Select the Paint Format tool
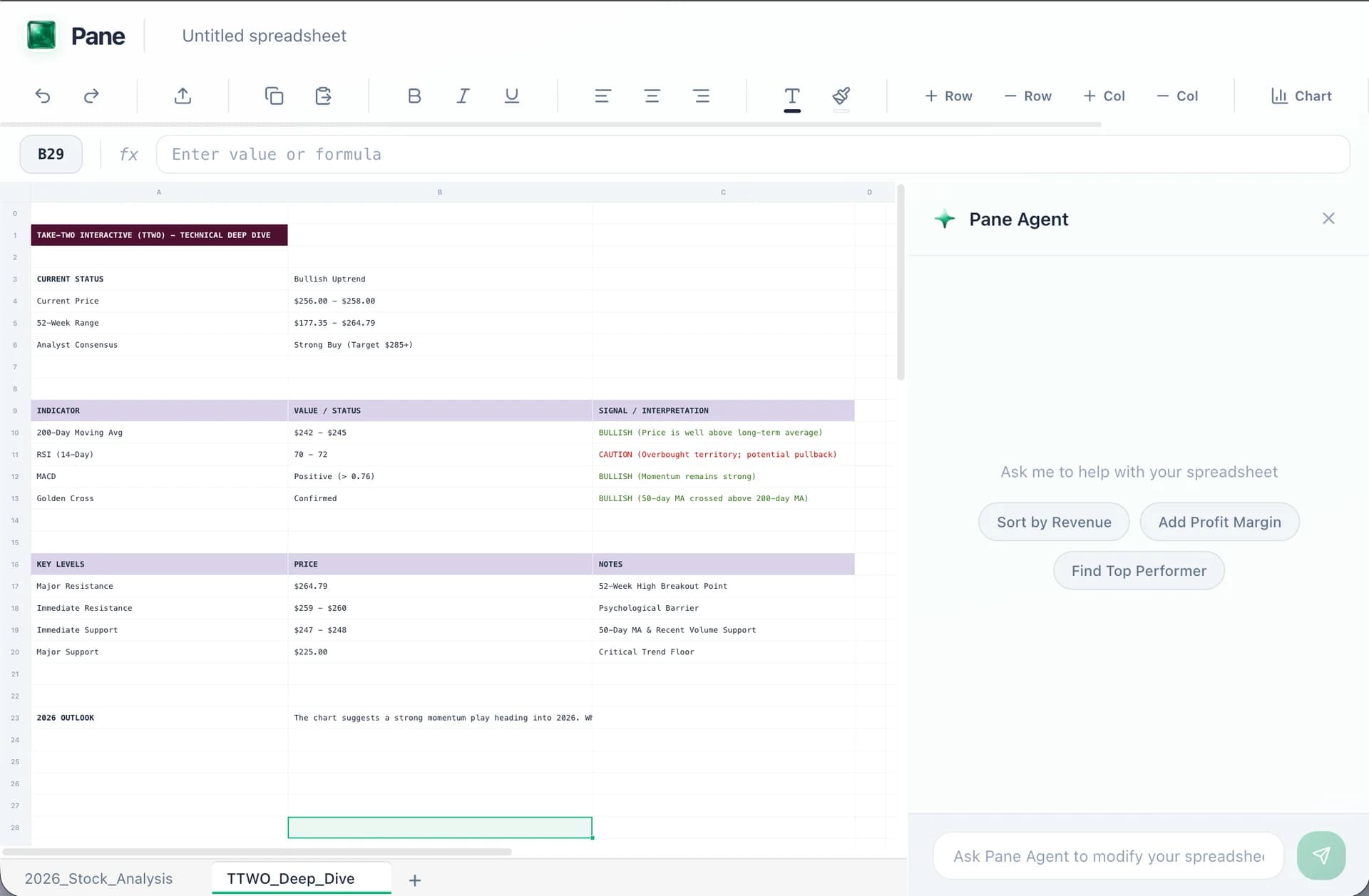 click(x=841, y=96)
